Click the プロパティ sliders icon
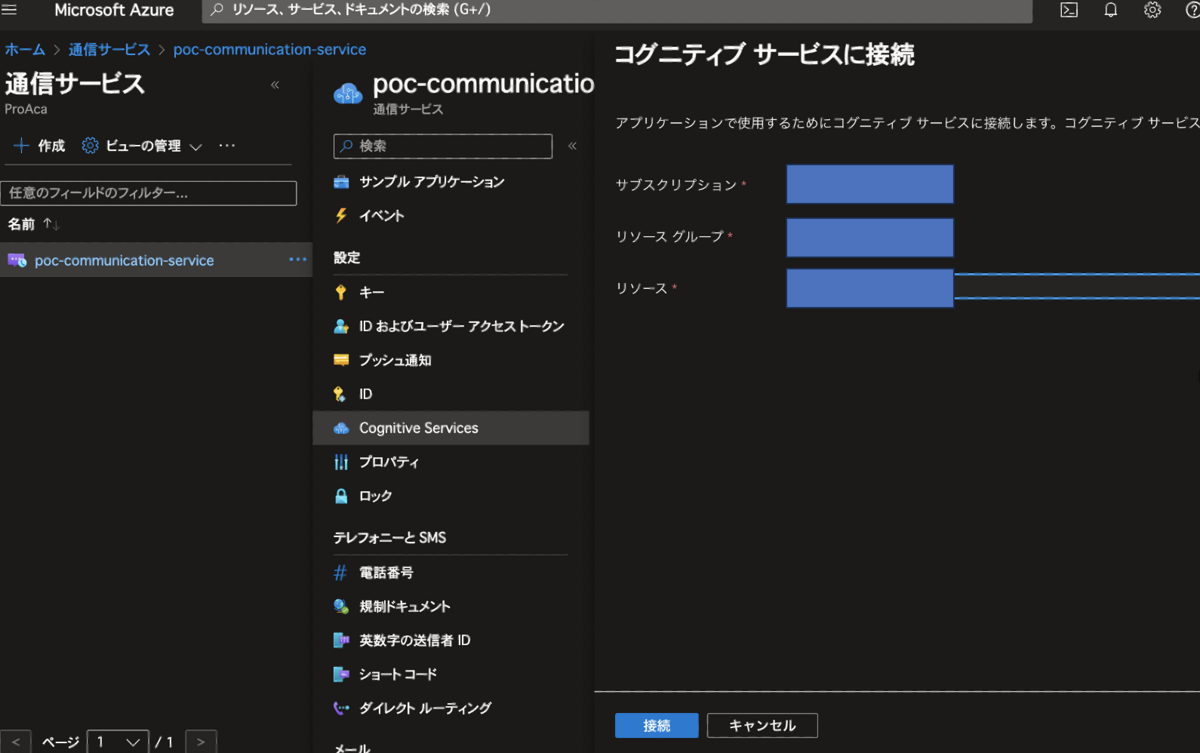This screenshot has width=1200, height=753. coord(341,462)
